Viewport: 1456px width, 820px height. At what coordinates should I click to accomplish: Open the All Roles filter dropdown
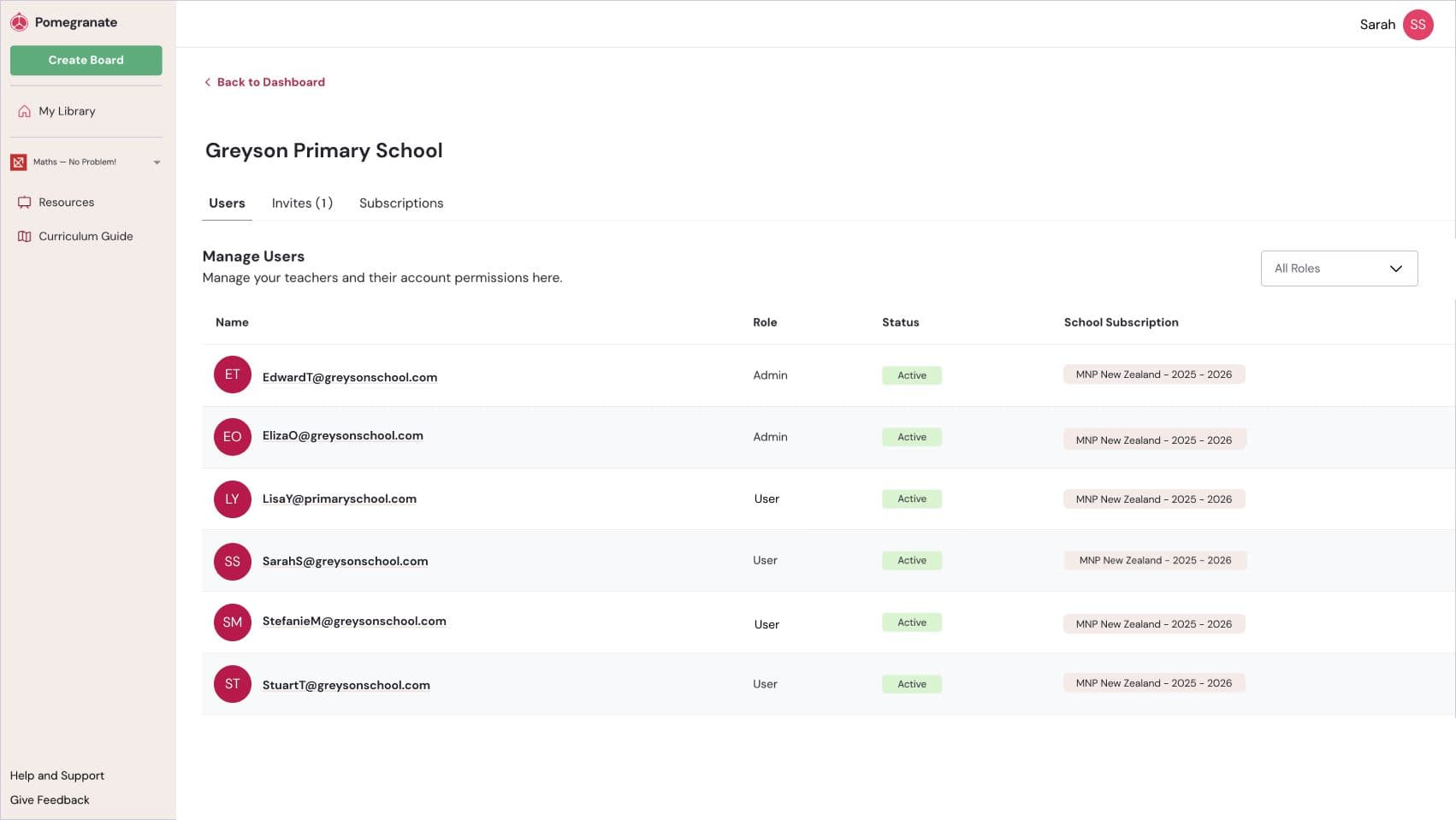tap(1338, 268)
